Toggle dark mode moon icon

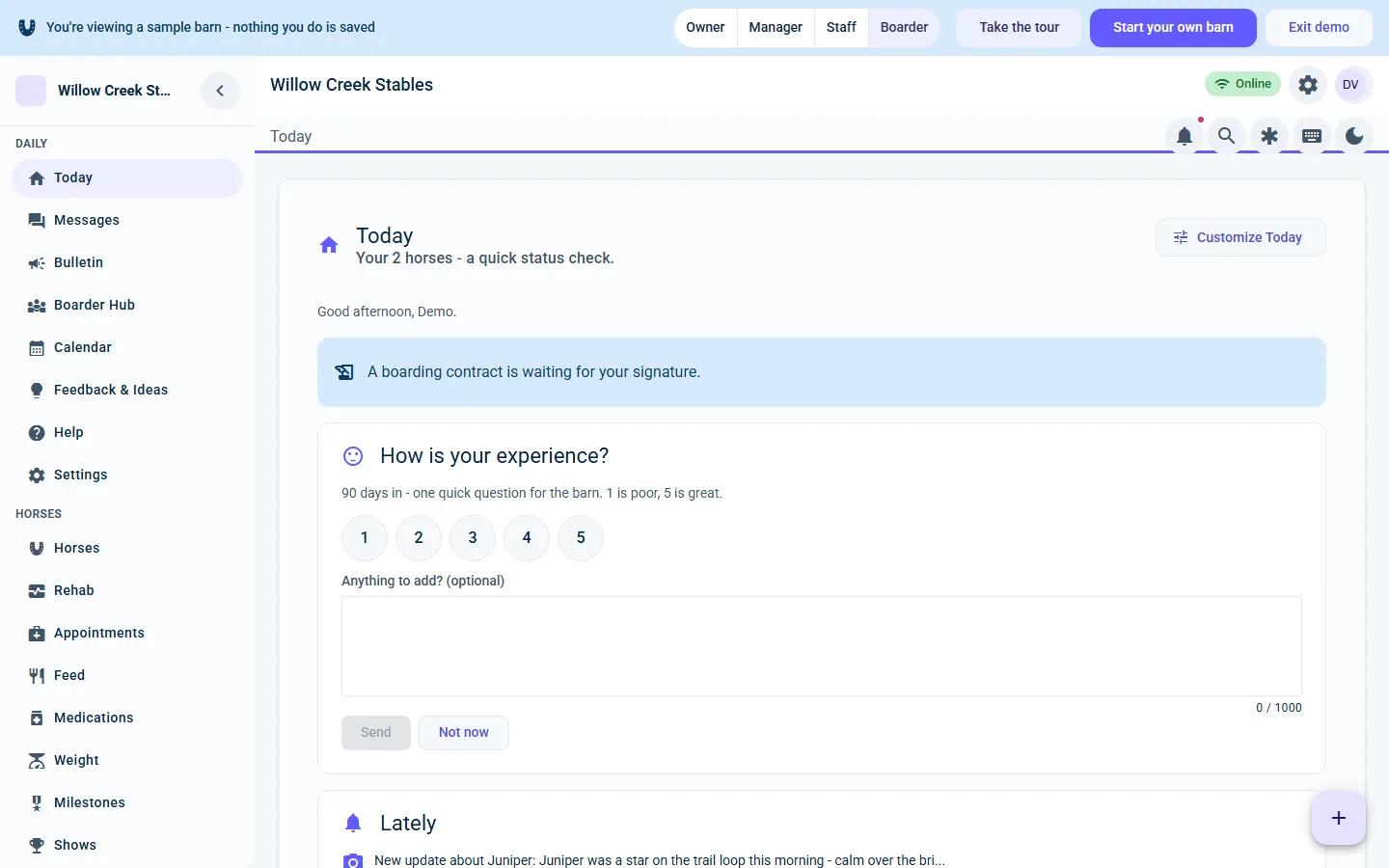click(1354, 136)
